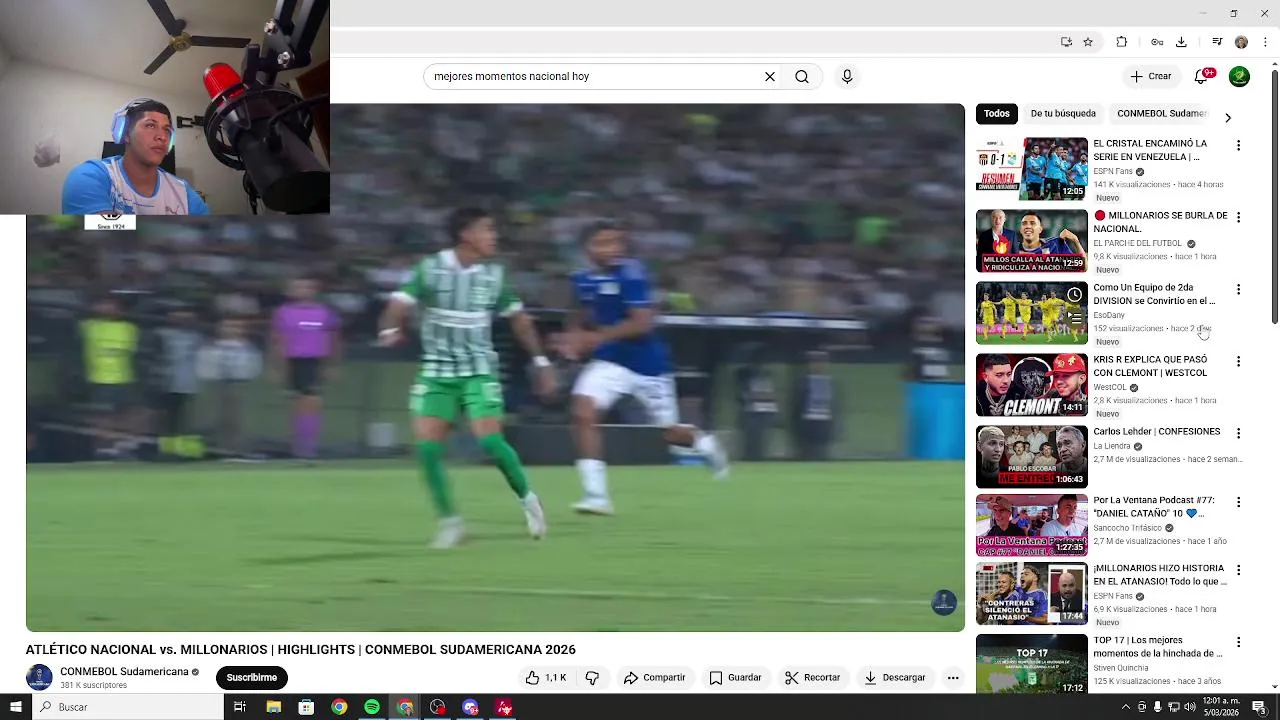The width and height of the screenshot is (1280, 720).
Task: Open TOP 17 mejores momentos video title
Action: click(1158, 647)
